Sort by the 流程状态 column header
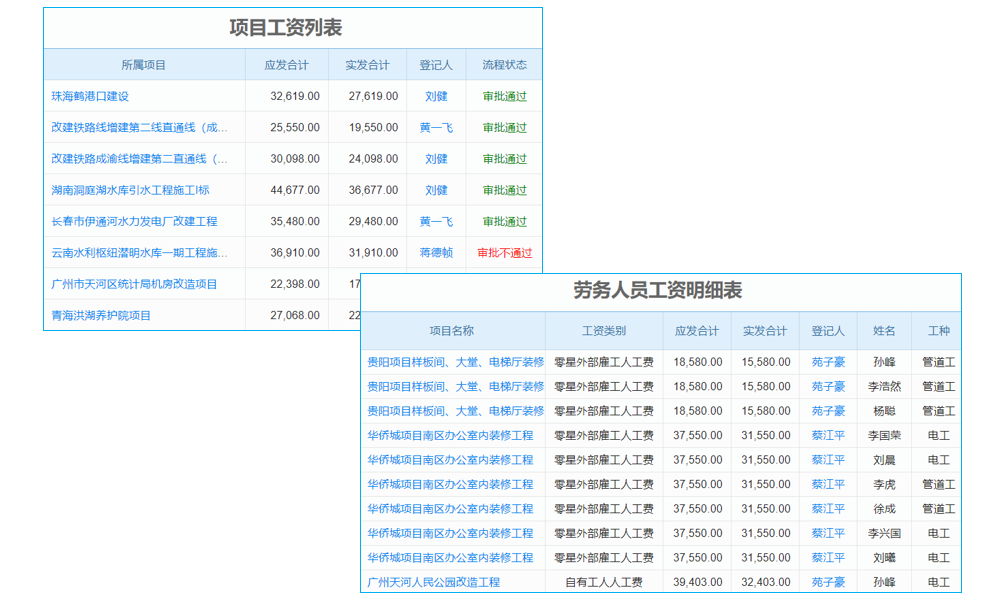This screenshot has height=600, width=1000. tap(504, 64)
